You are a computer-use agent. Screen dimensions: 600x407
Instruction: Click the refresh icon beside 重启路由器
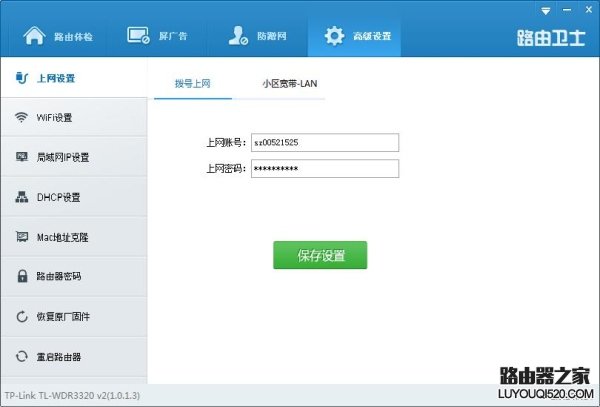tap(22, 356)
